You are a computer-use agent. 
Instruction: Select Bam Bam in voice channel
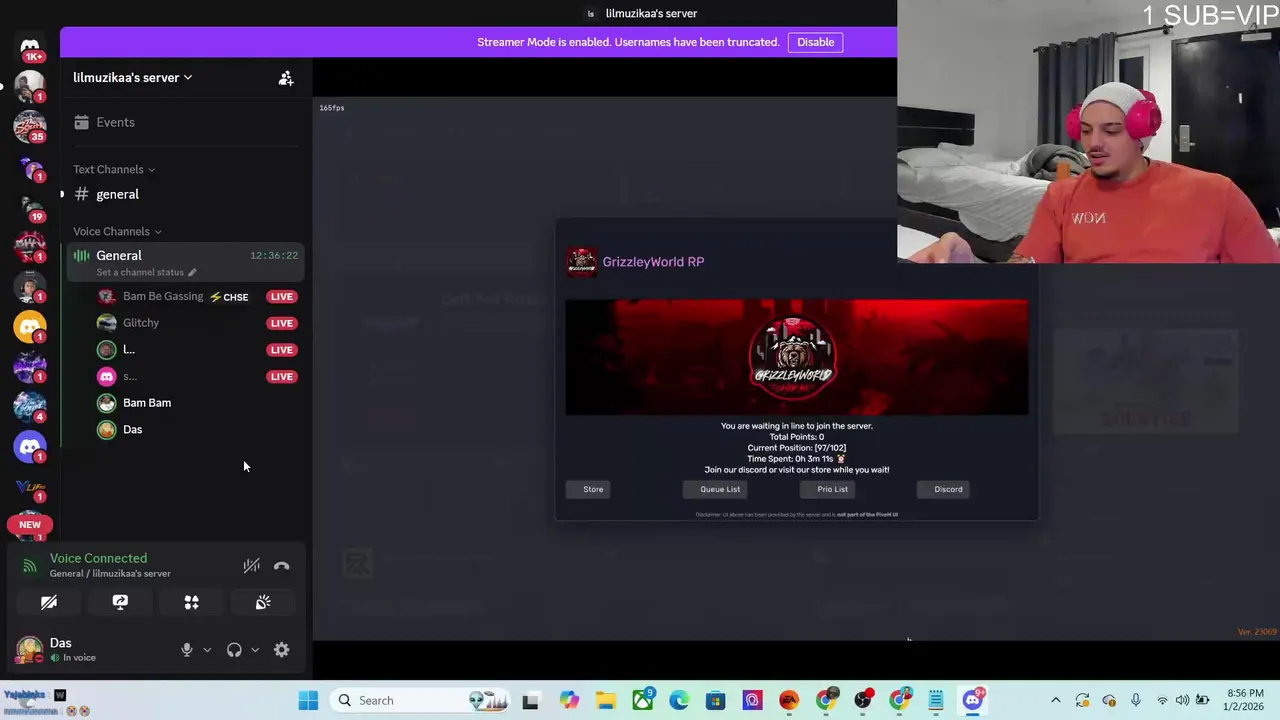point(147,403)
